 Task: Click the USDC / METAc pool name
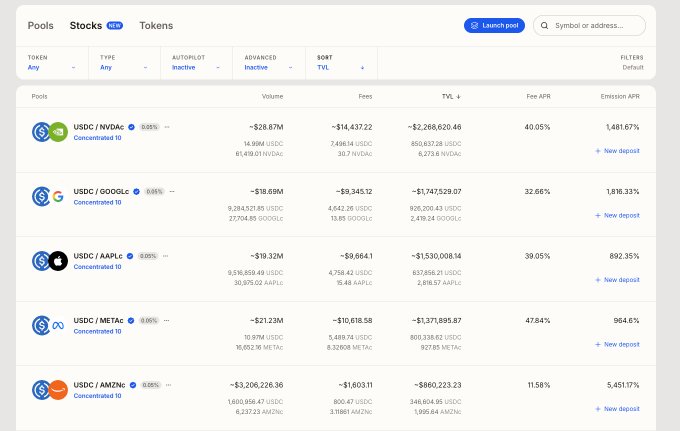[x=98, y=321]
